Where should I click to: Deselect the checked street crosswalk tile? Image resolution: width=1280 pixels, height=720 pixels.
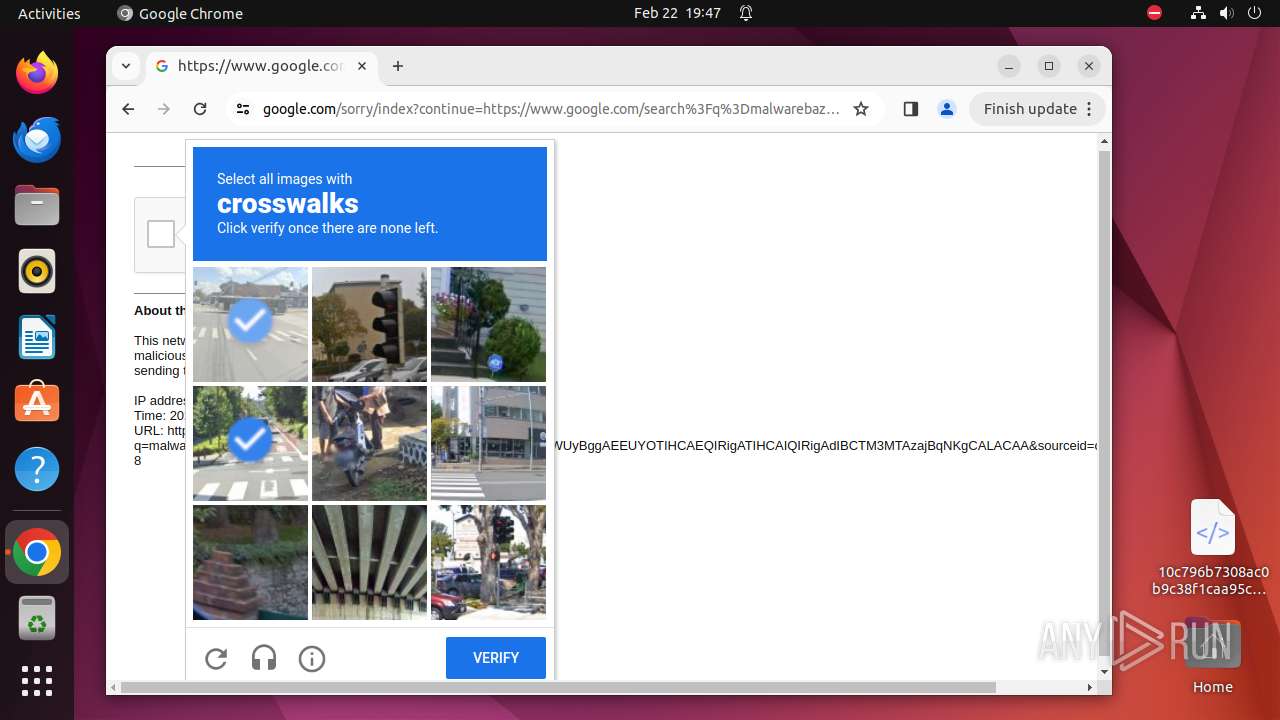250,324
